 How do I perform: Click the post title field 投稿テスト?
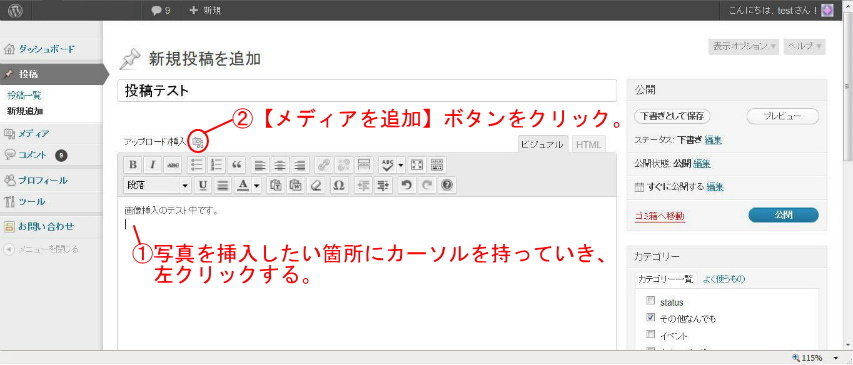[367, 91]
